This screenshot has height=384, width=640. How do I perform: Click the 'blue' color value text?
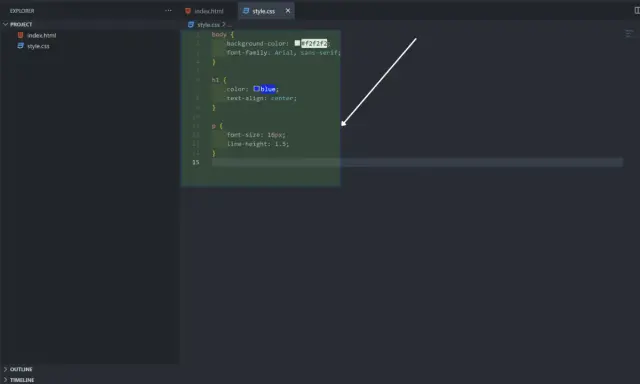[x=268, y=89]
